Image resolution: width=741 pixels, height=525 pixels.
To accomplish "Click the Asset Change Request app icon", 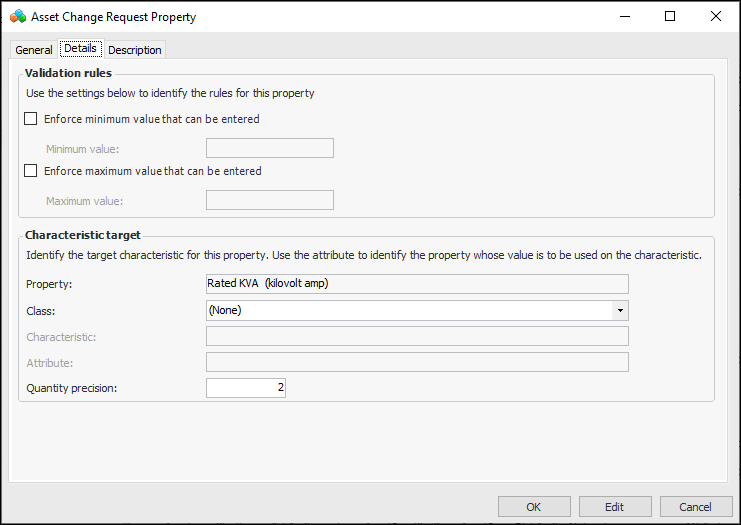I will (17, 16).
